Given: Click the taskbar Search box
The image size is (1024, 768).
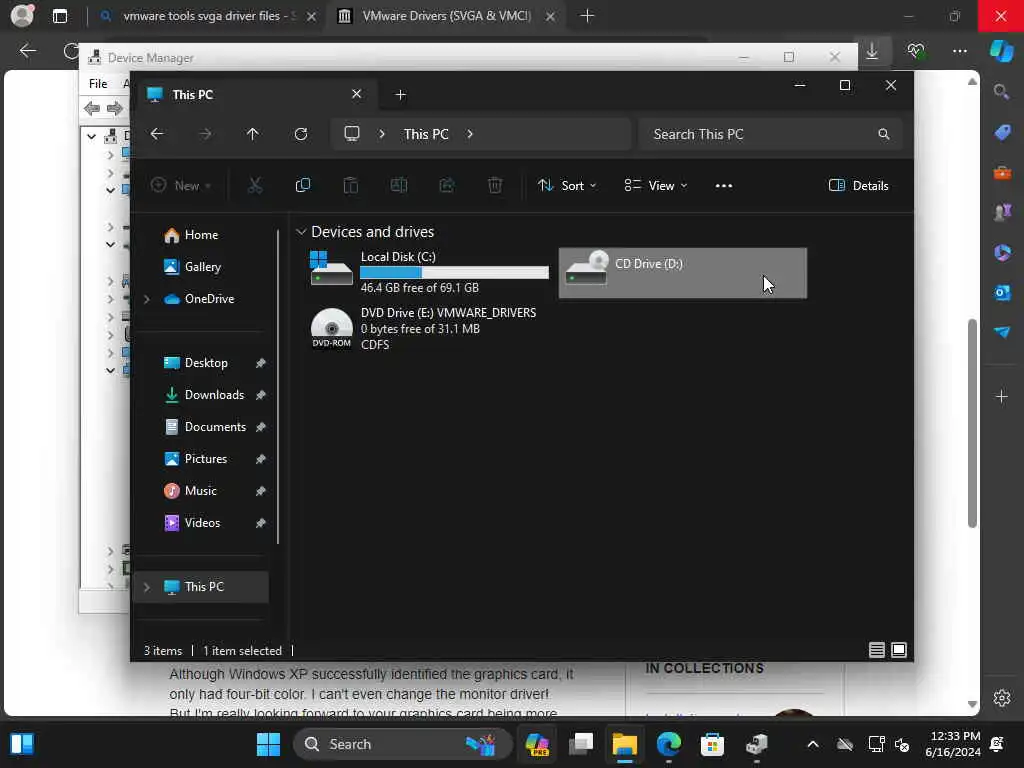Looking at the screenshot, I should 402,744.
